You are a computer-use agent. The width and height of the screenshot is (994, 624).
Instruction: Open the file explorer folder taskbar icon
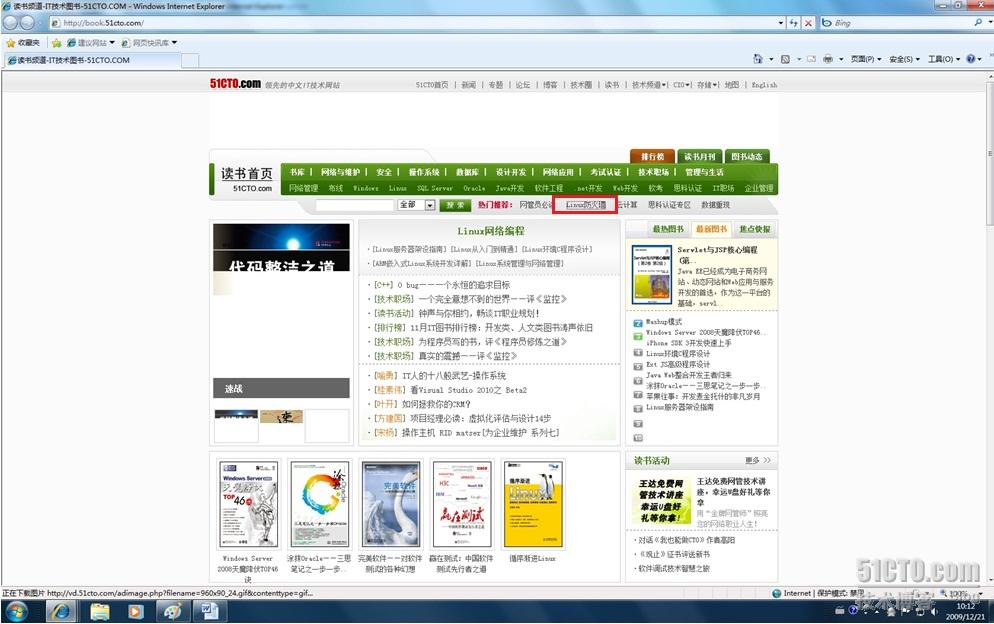(x=100, y=611)
